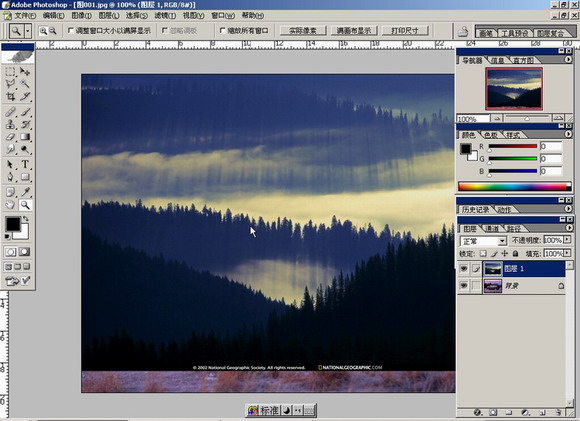
Task: Click the swap foreground/background colors arrow
Action: click(x=26, y=219)
